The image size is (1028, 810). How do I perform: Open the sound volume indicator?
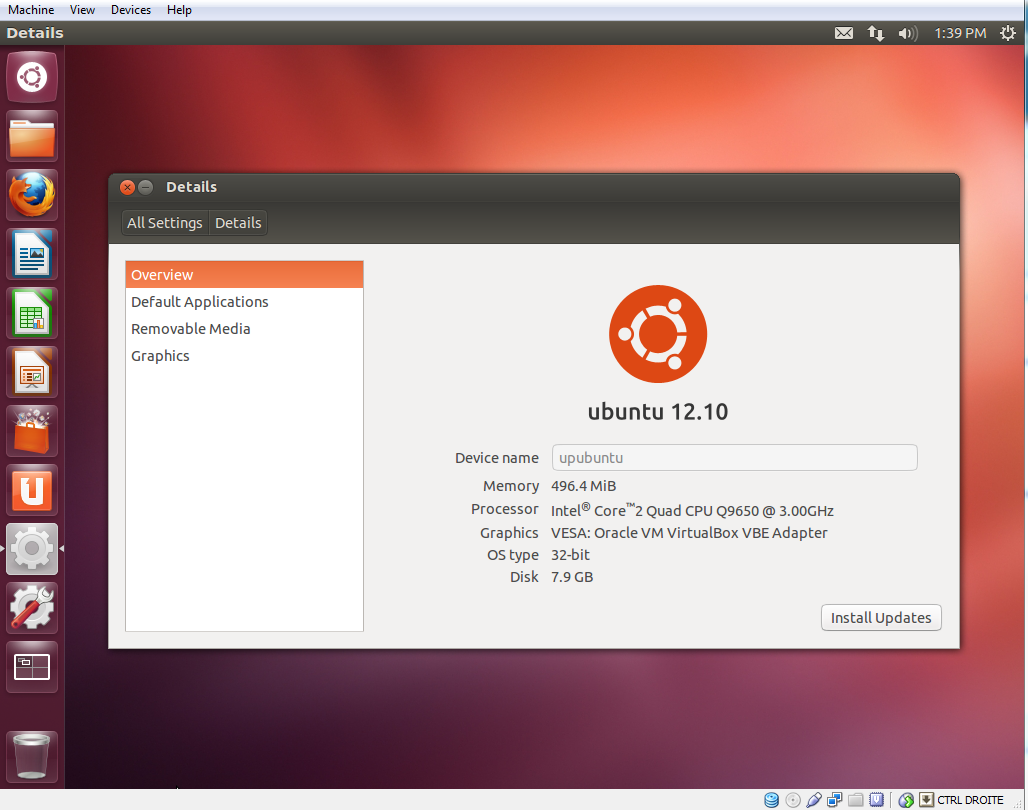[x=907, y=33]
